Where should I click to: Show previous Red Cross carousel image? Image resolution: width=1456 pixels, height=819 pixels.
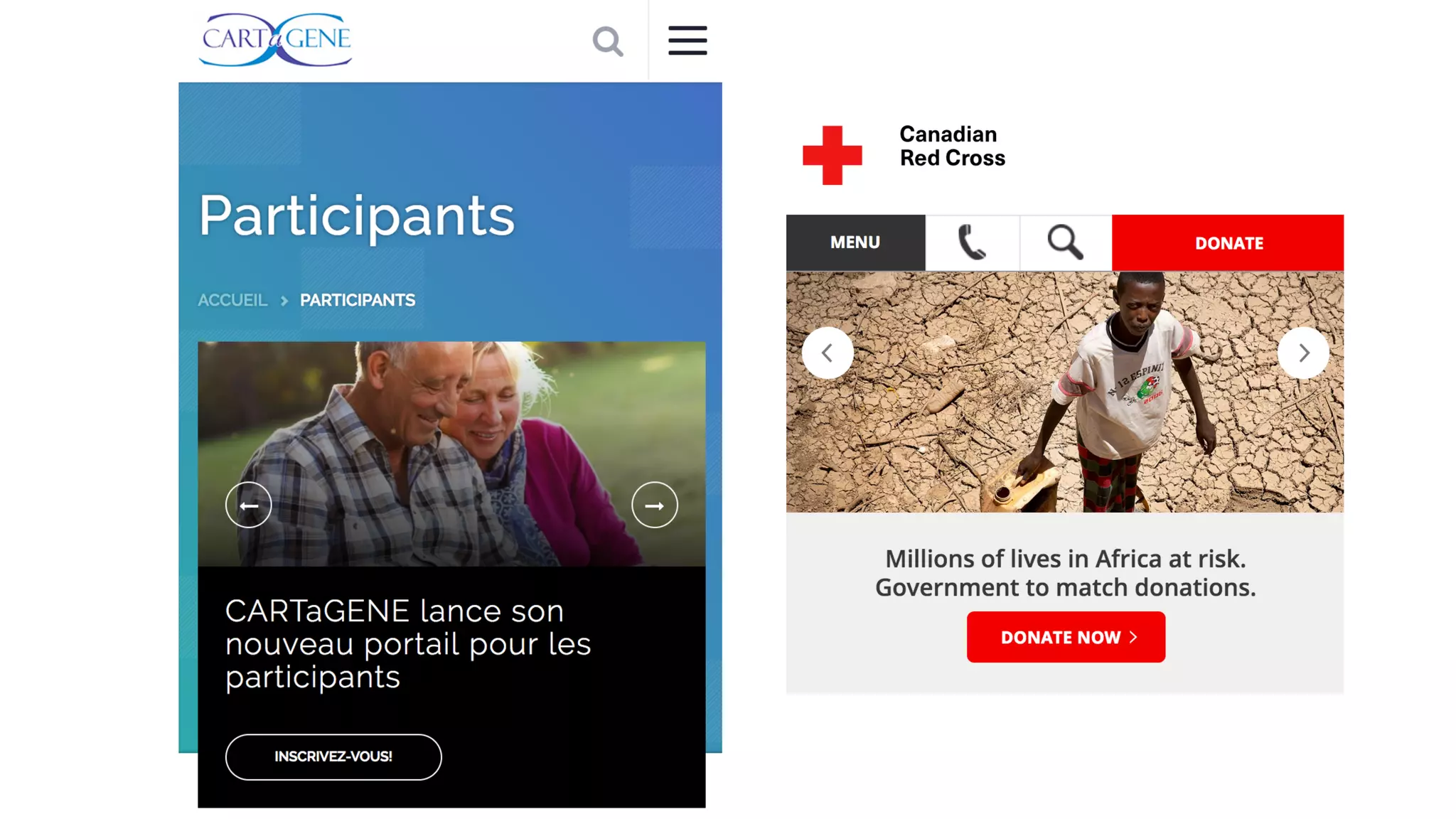coord(828,353)
